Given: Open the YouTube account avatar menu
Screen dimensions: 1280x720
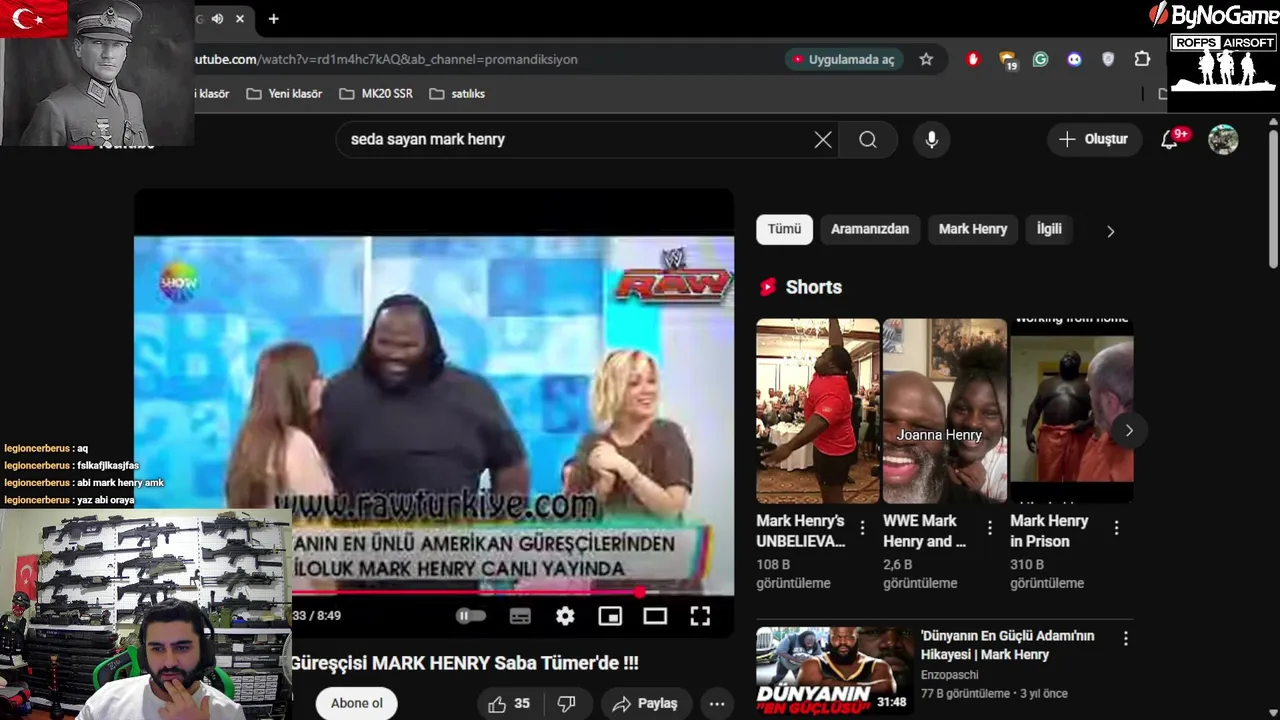Looking at the screenshot, I should pos(1223,140).
